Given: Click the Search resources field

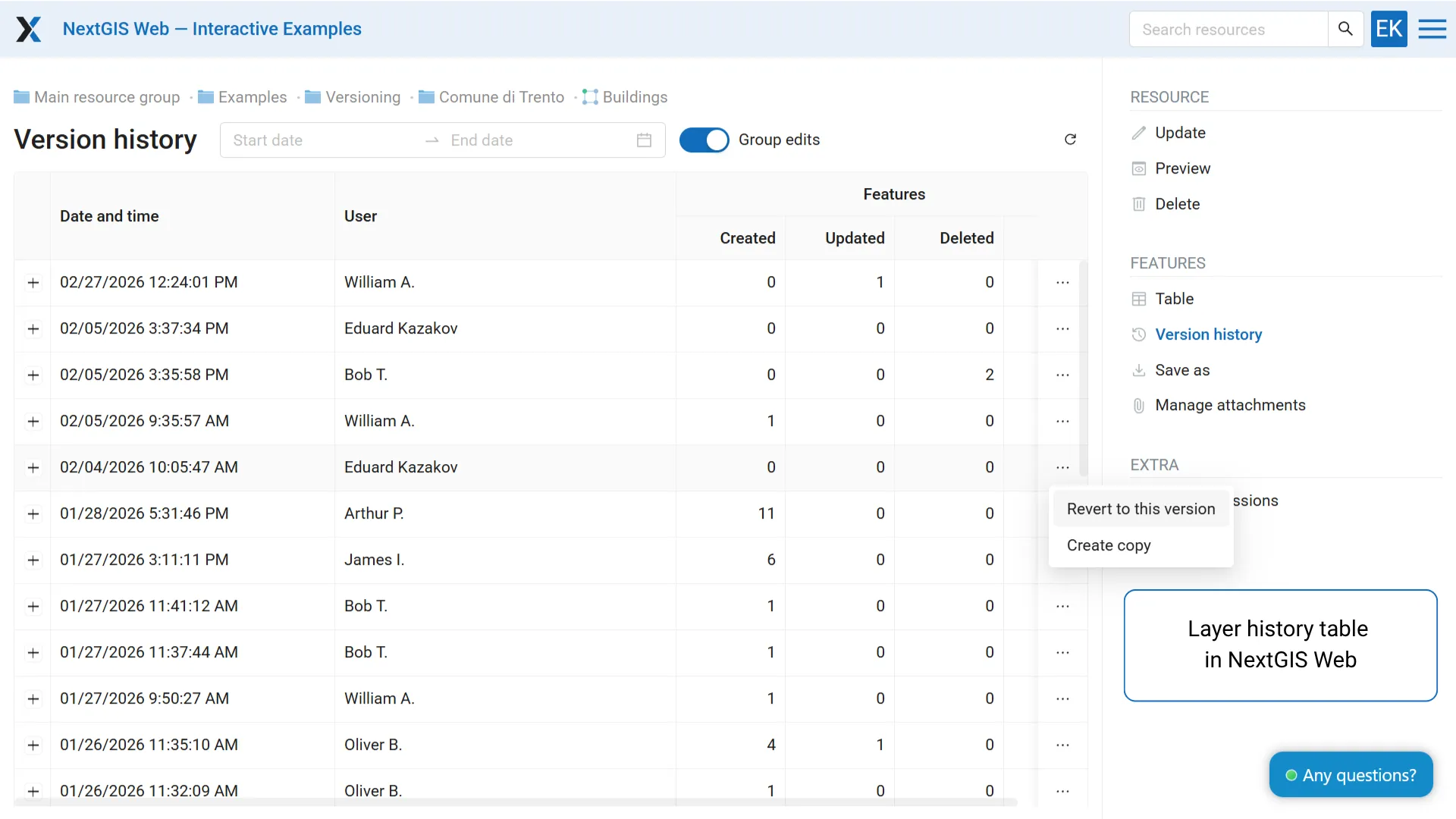Looking at the screenshot, I should click(1228, 29).
